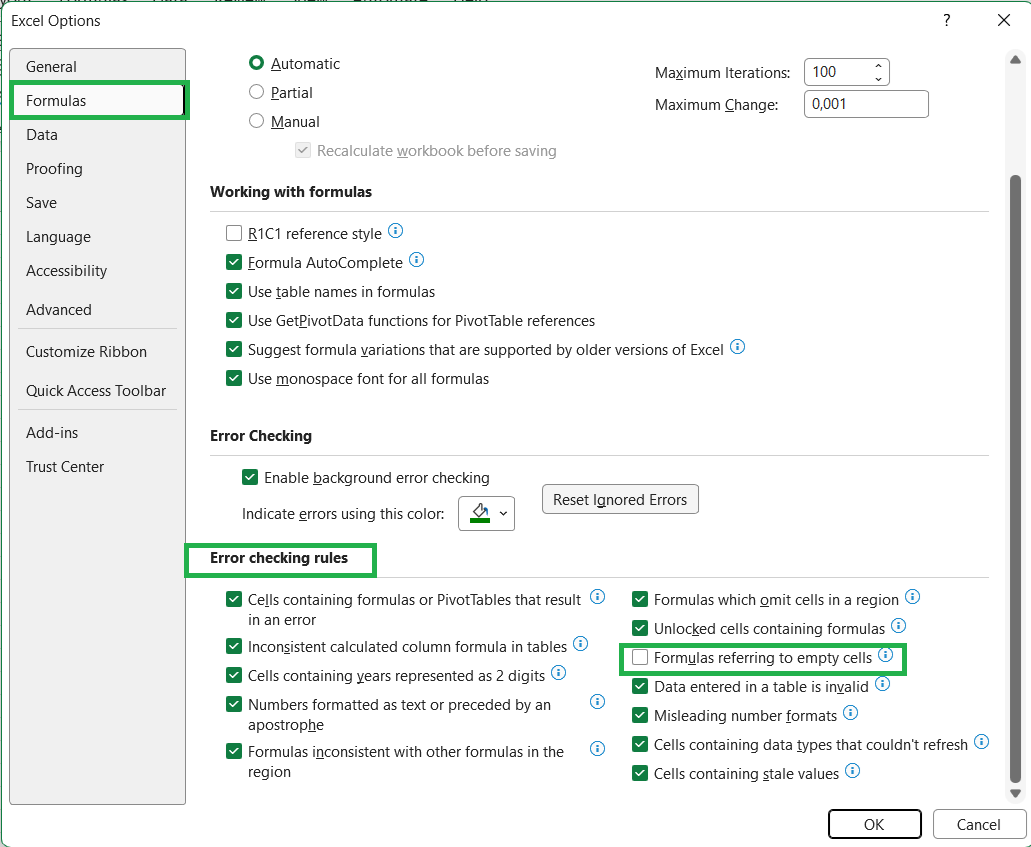Go to the Trust Center category
Screen dimensions: 1031x847
[x=98, y=467]
